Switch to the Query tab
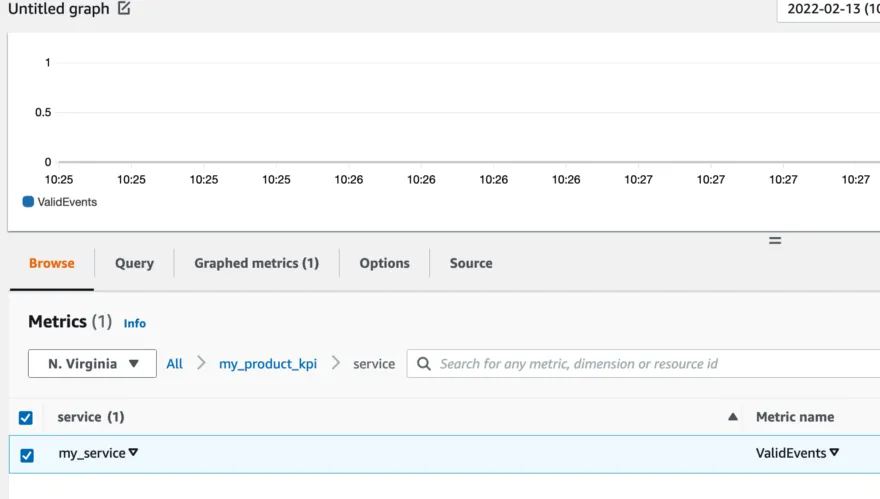The image size is (880, 499). 134,263
